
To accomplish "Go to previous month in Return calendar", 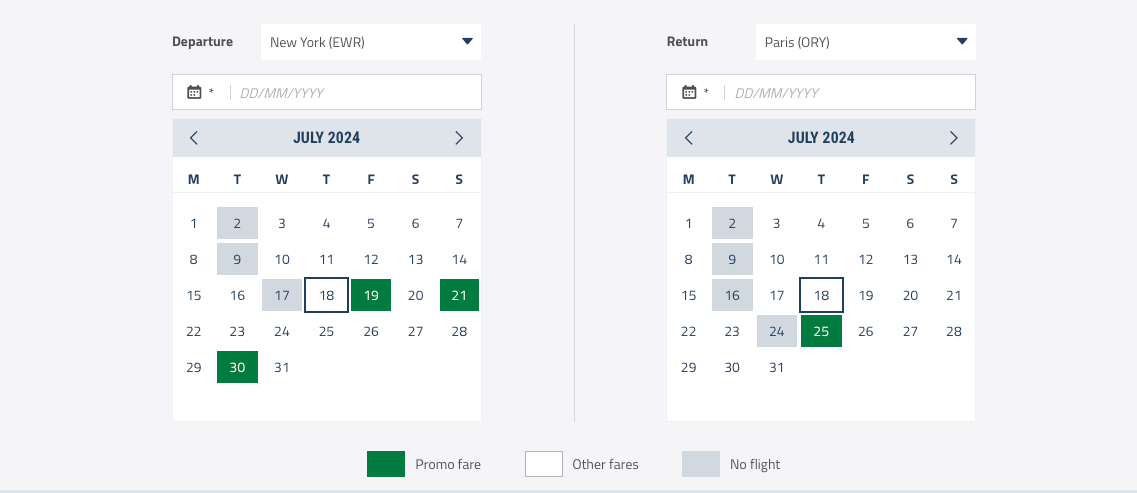I will click(x=688, y=138).
